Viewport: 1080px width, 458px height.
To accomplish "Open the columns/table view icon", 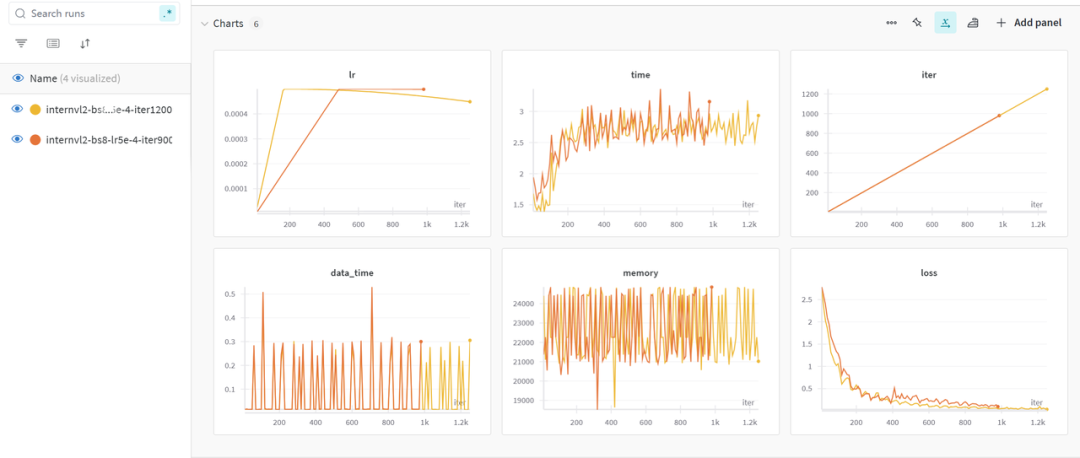I will click(53, 43).
